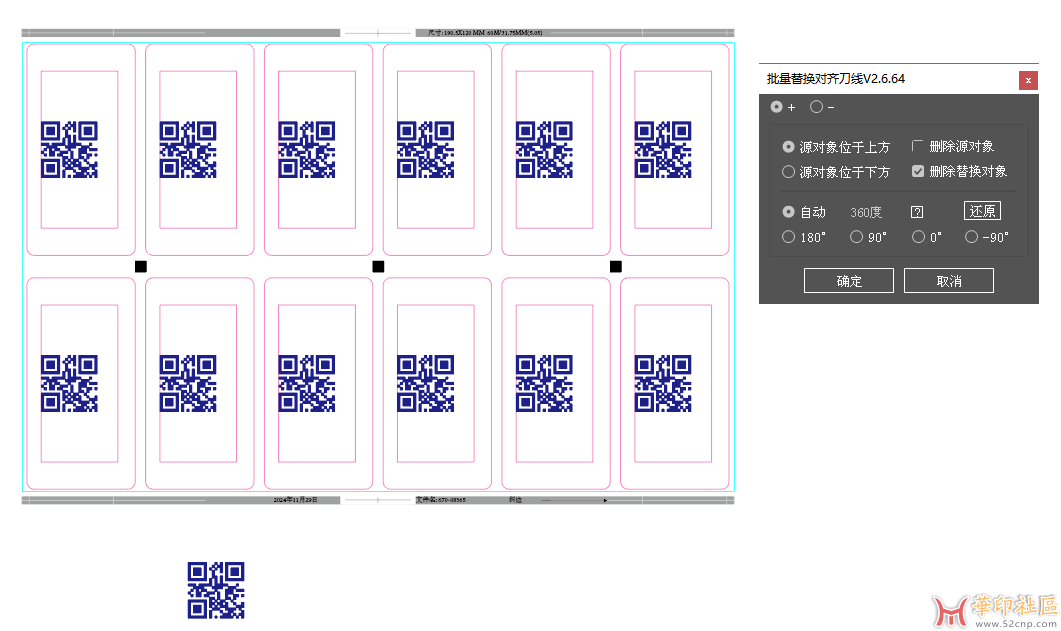
Task: Select the -90° rotation option
Action: (971, 237)
